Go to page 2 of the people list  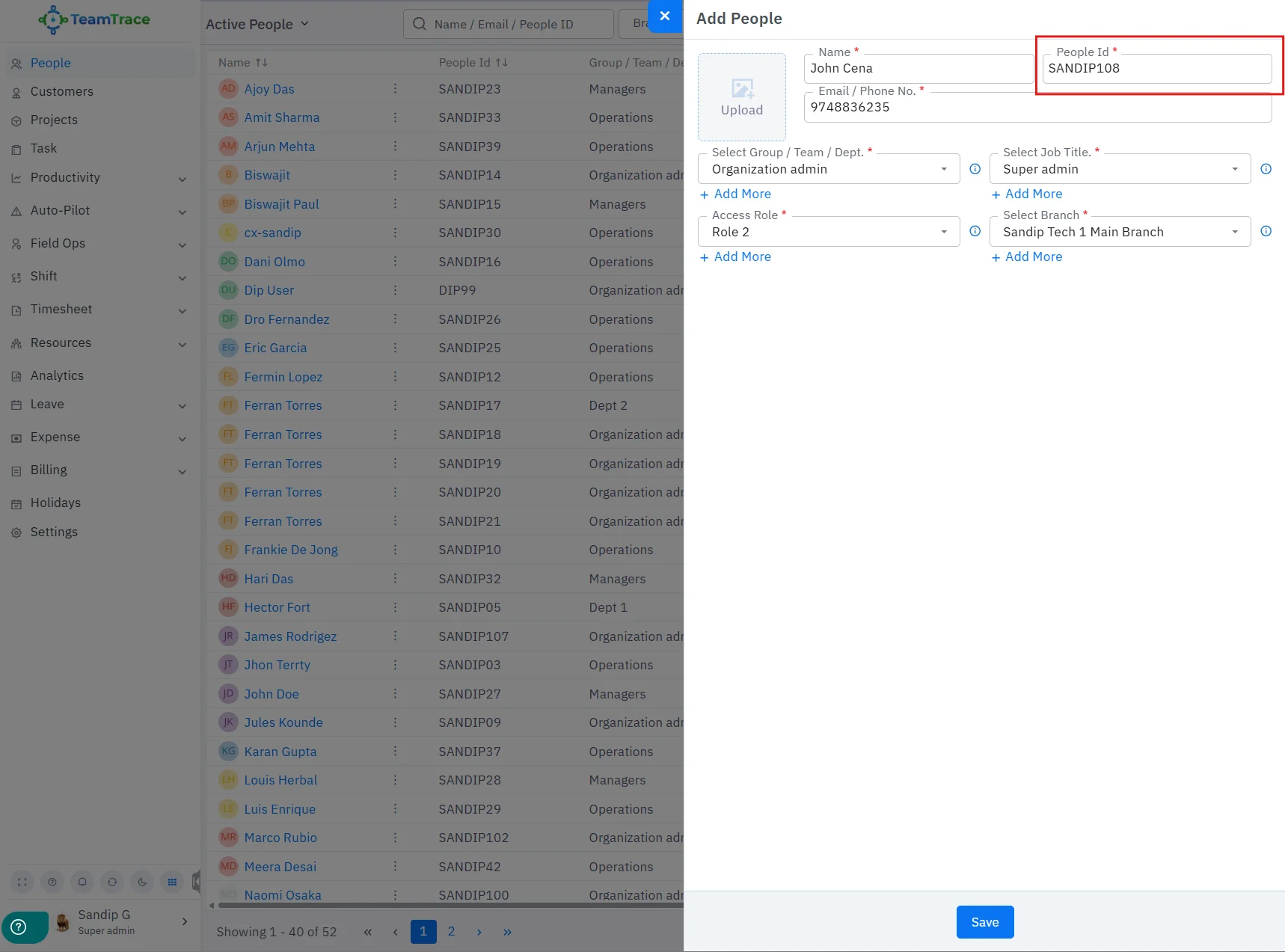coord(451,932)
